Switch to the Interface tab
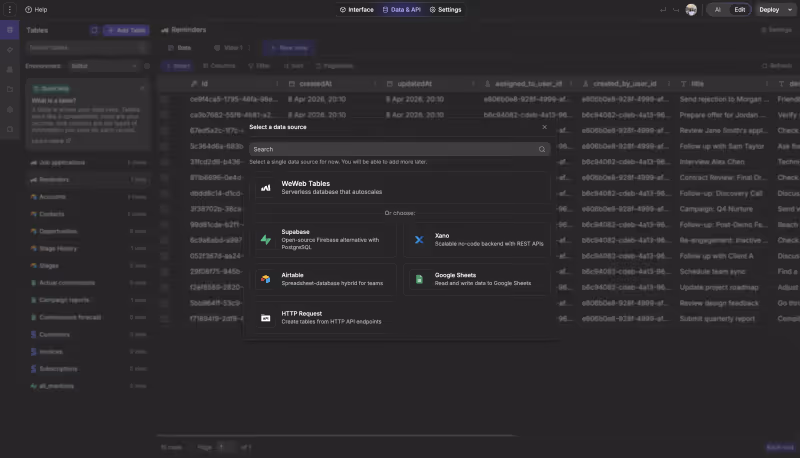The height and width of the screenshot is (458, 800). pos(357,10)
